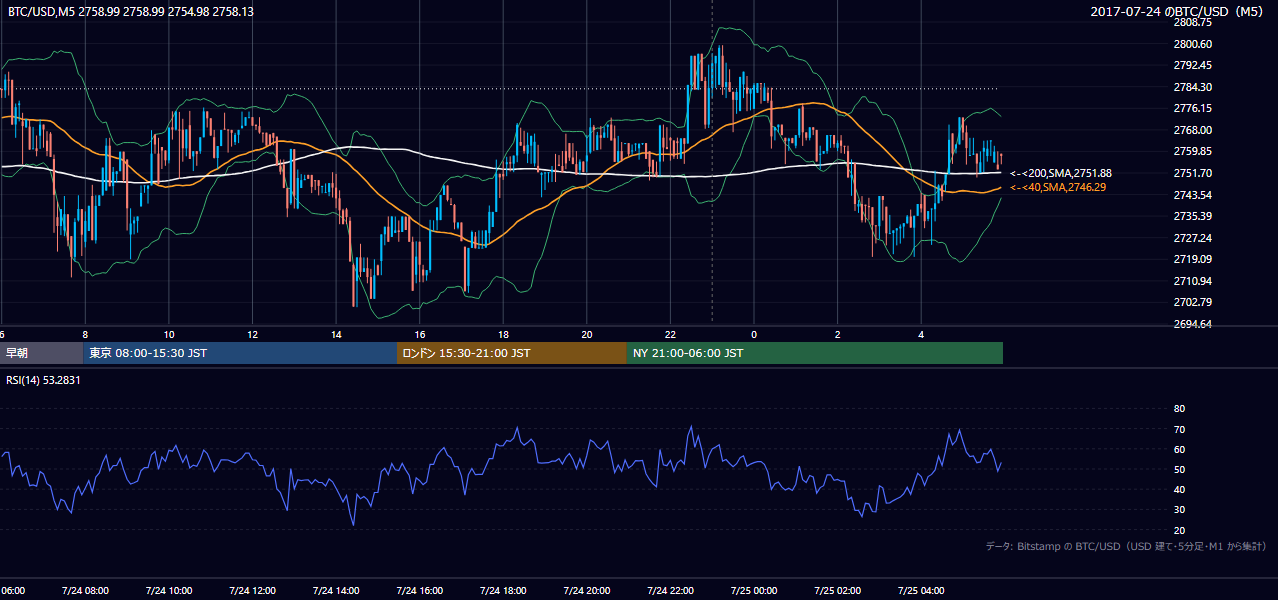This screenshot has width=1278, height=600.
Task: Select the RSI scale value 30
Action: click(x=1179, y=510)
